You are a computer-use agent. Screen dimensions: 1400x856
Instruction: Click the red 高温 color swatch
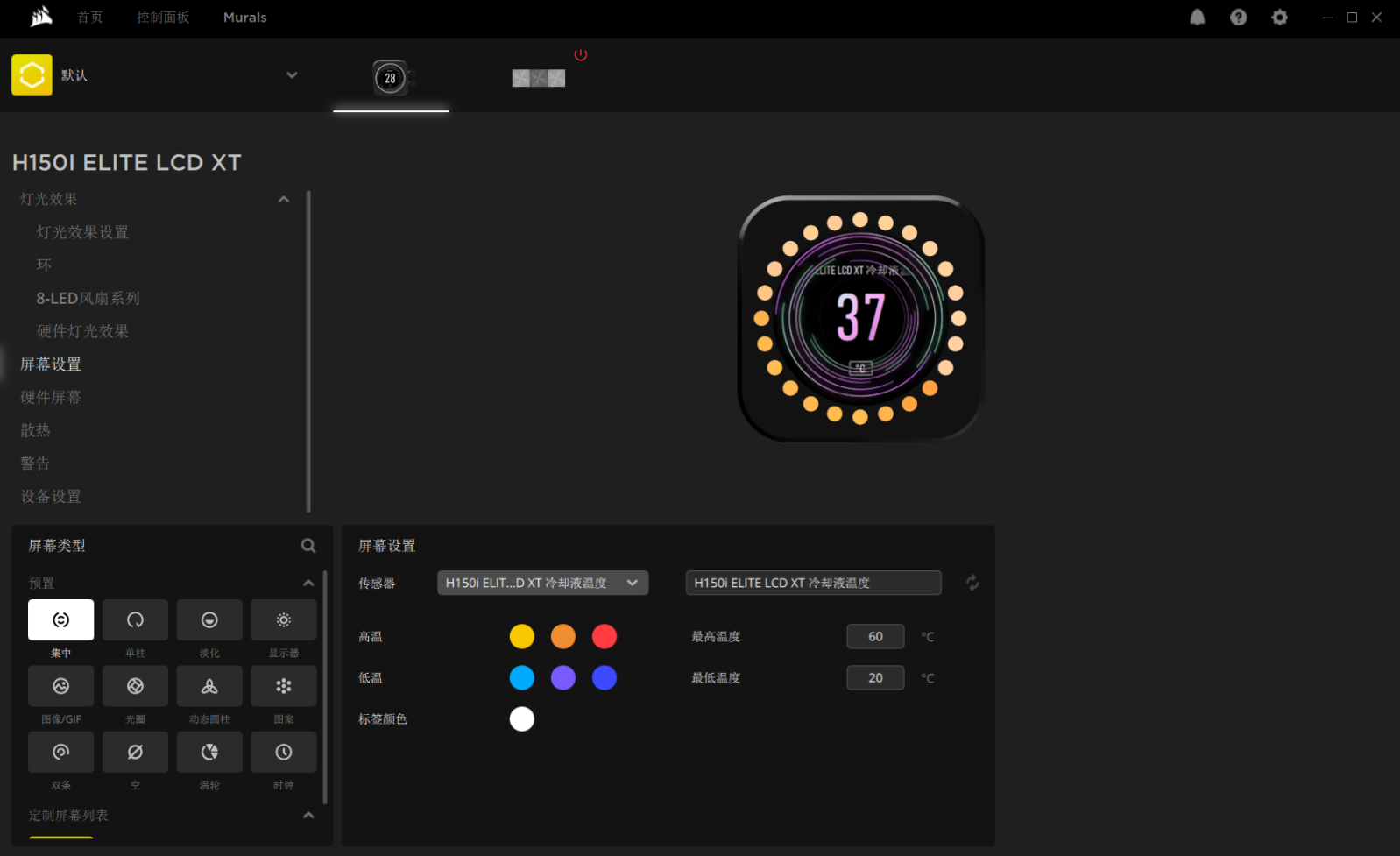click(x=605, y=637)
